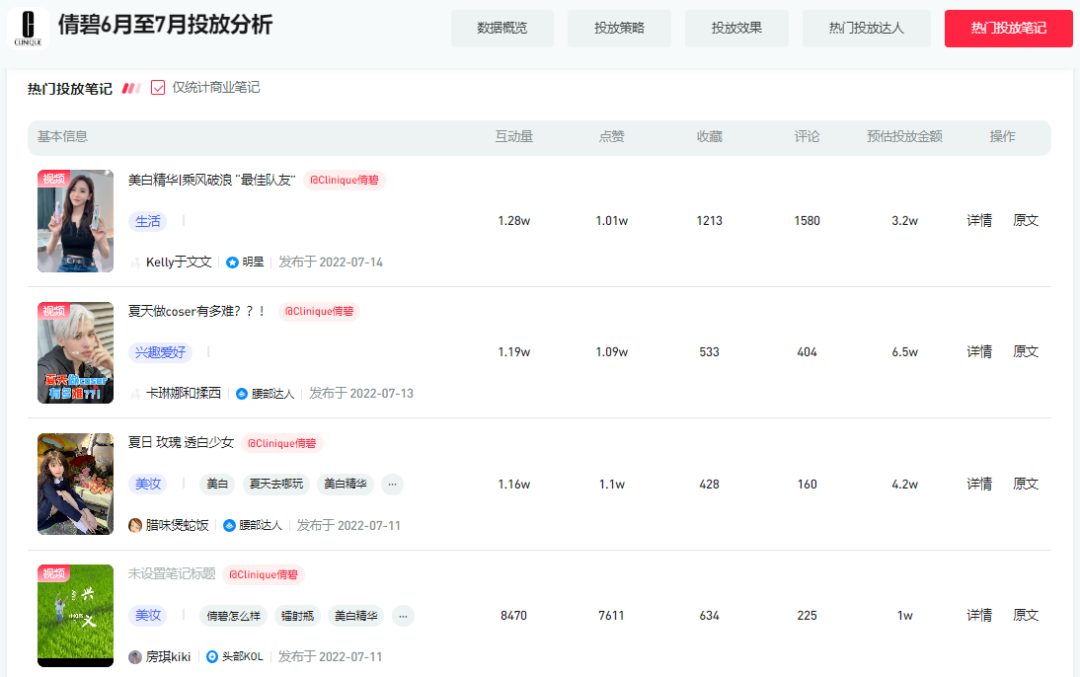Click the 腰部达人 badge icon for 腊味煲蛇饭

tap(229, 525)
